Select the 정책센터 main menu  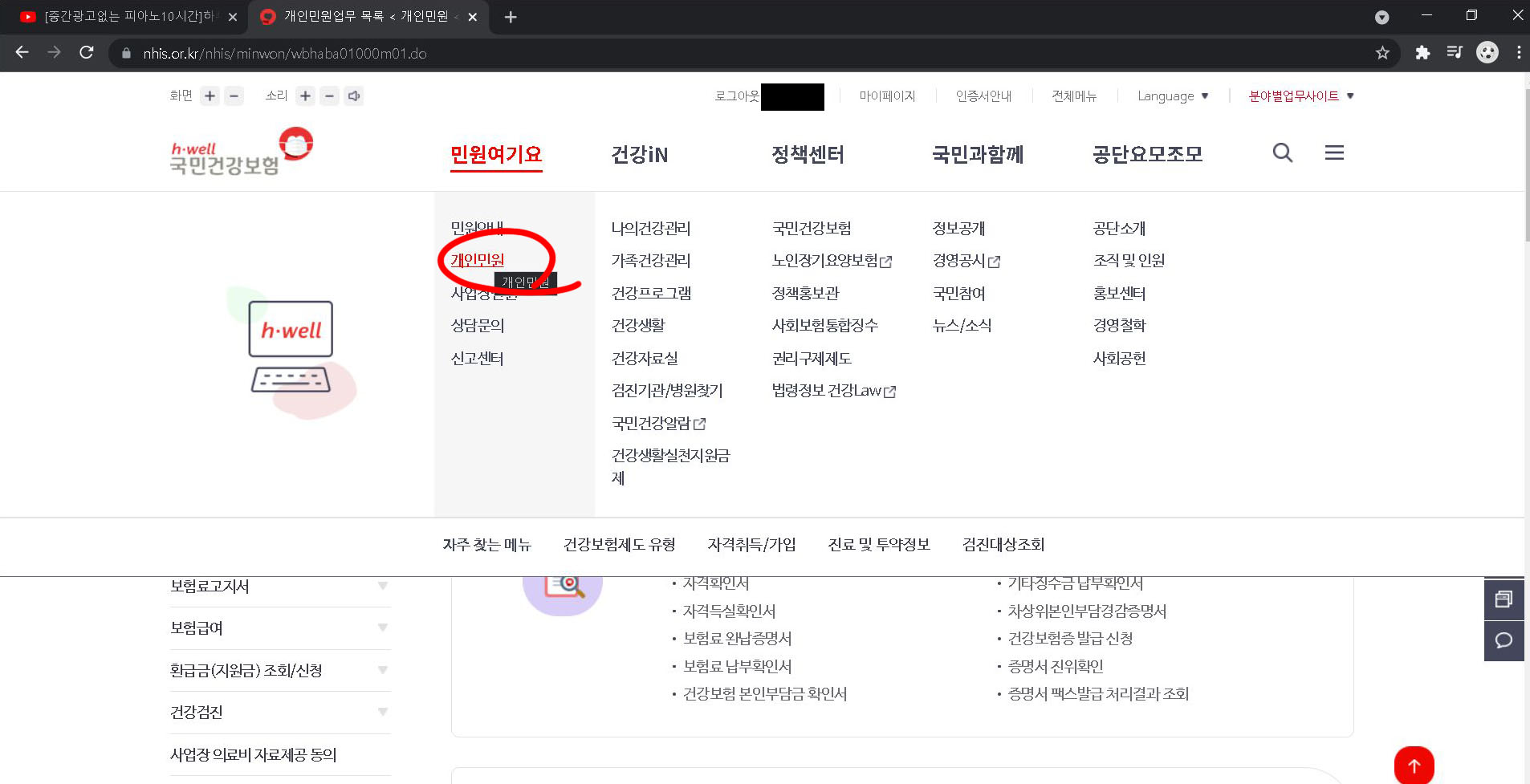[808, 154]
